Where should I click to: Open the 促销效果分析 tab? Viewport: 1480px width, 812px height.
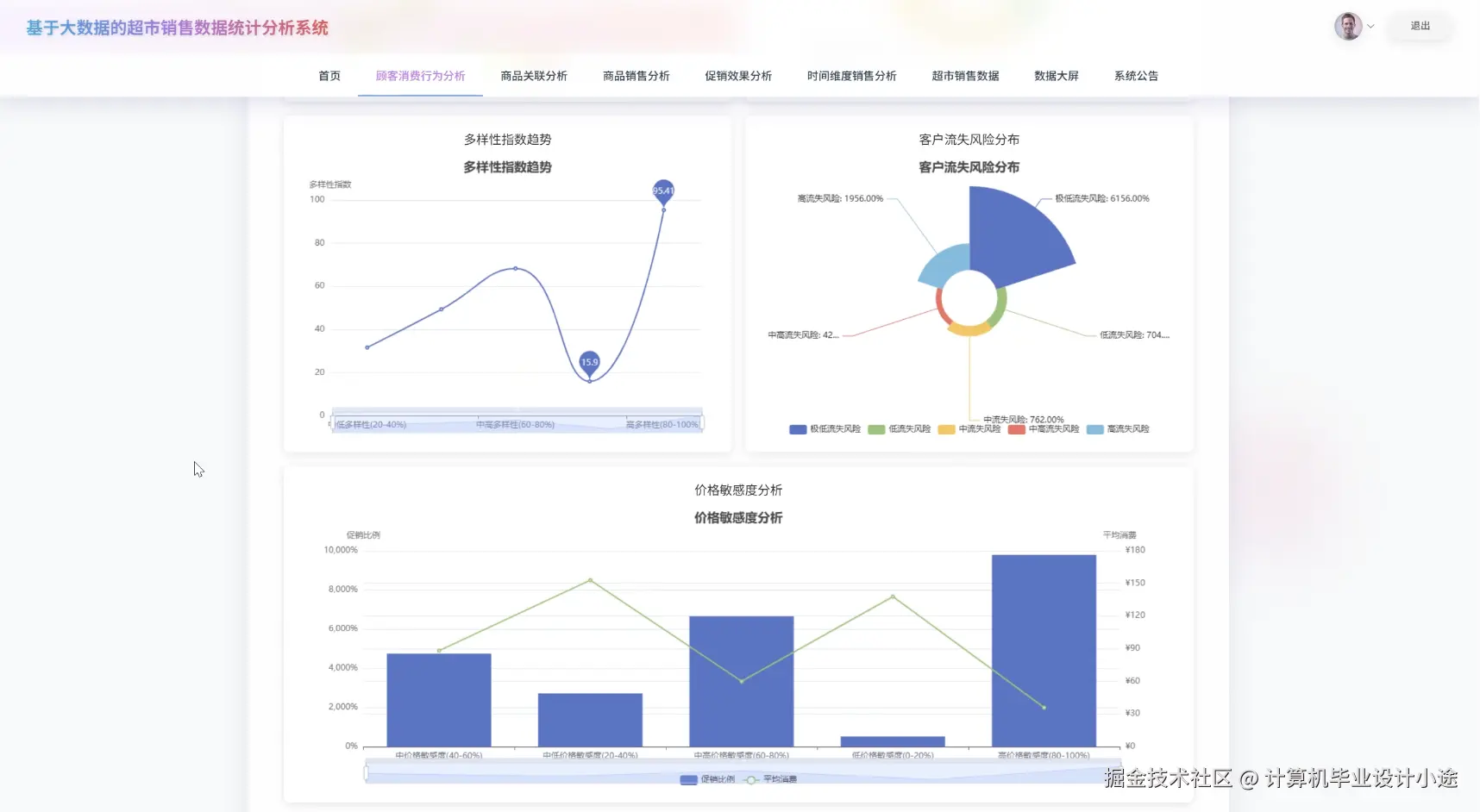(x=737, y=76)
